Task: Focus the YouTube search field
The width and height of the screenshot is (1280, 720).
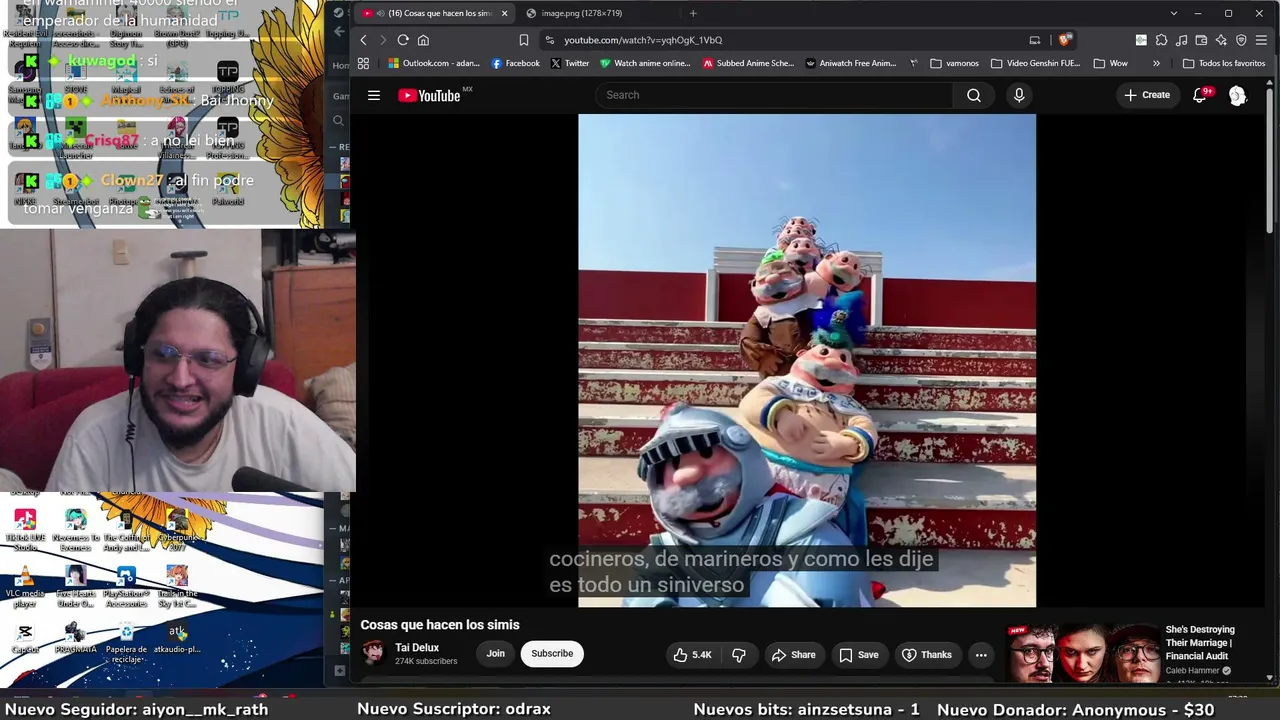Action: coord(776,95)
